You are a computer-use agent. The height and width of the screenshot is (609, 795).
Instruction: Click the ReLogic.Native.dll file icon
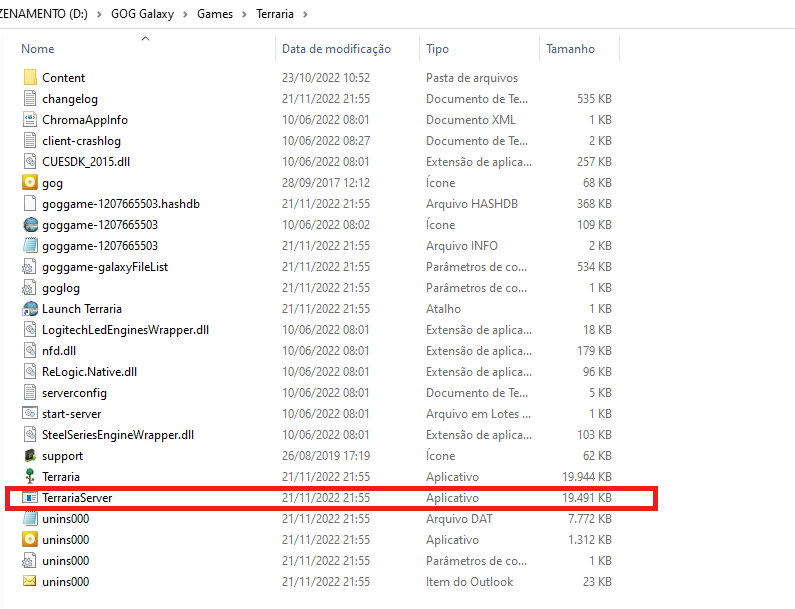tap(30, 372)
